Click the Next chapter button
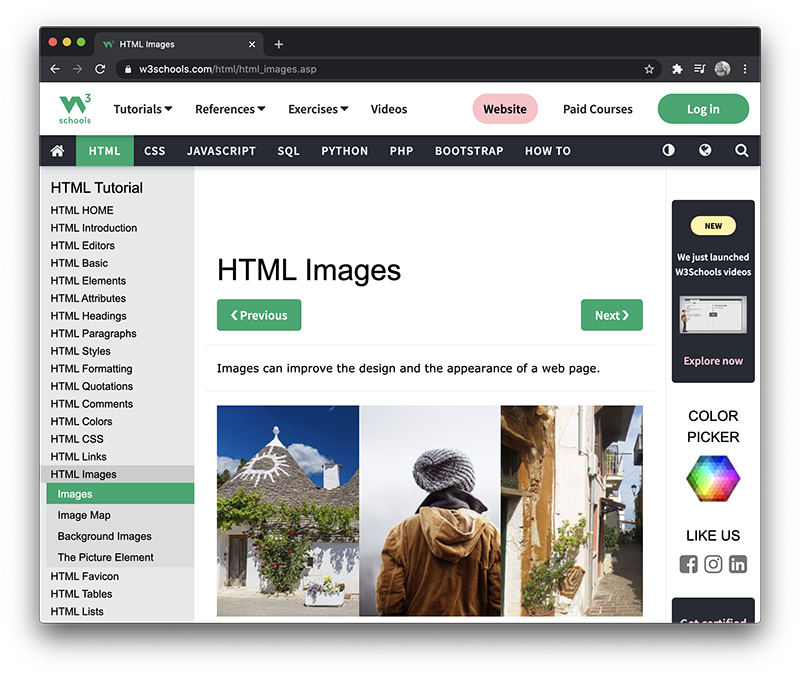This screenshot has width=800, height=675. click(611, 314)
